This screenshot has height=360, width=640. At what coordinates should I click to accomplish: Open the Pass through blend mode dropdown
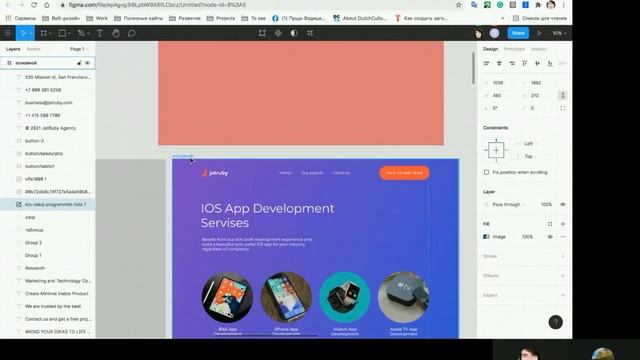point(509,204)
